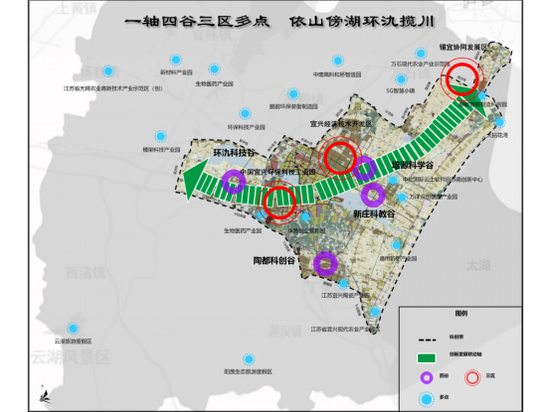Select the 陶都科创谷 purple ring

[326, 264]
